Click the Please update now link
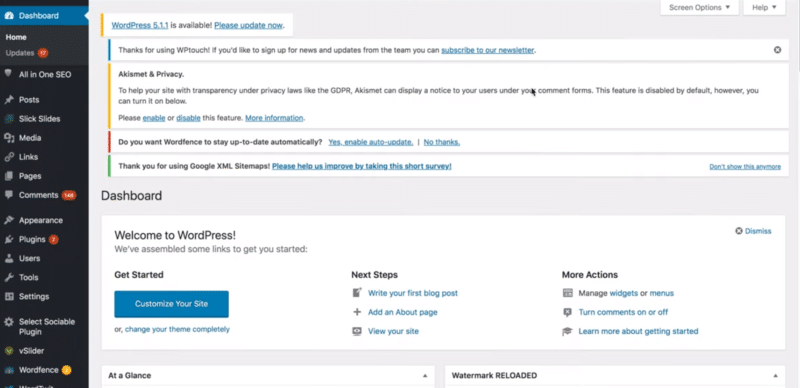 [248, 25]
